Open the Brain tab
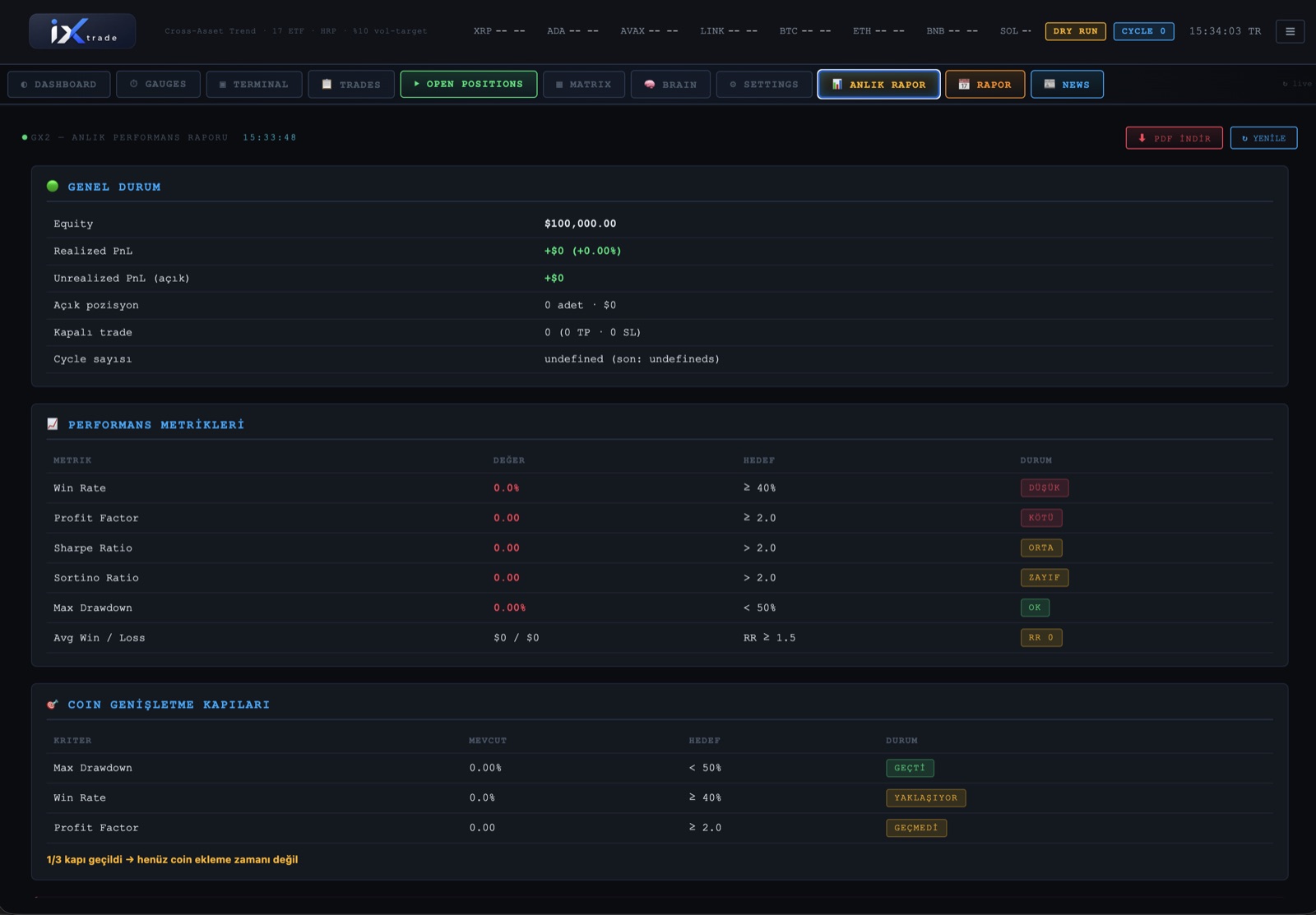The height and width of the screenshot is (915, 1316). (x=670, y=84)
